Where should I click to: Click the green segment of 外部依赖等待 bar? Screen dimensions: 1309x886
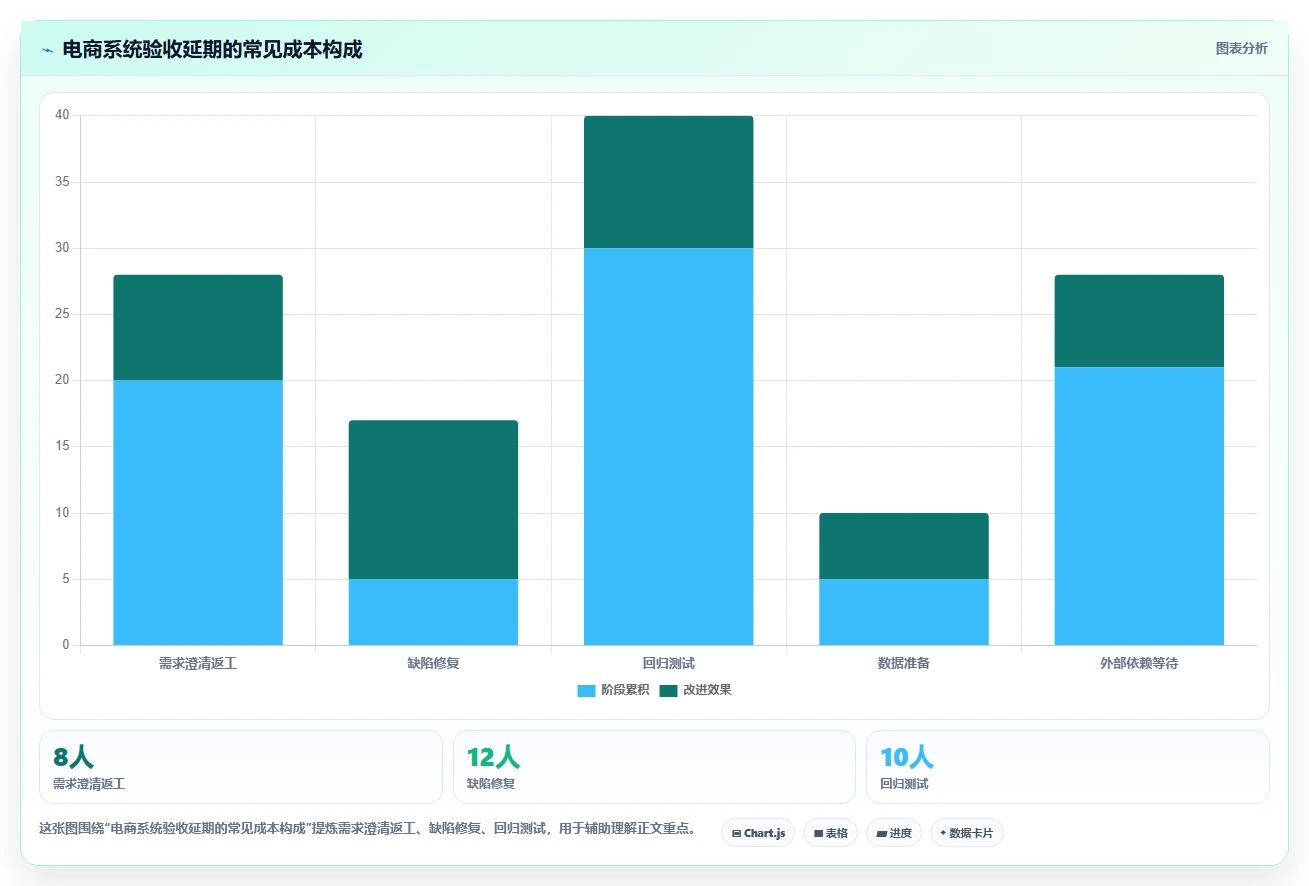coord(1139,321)
